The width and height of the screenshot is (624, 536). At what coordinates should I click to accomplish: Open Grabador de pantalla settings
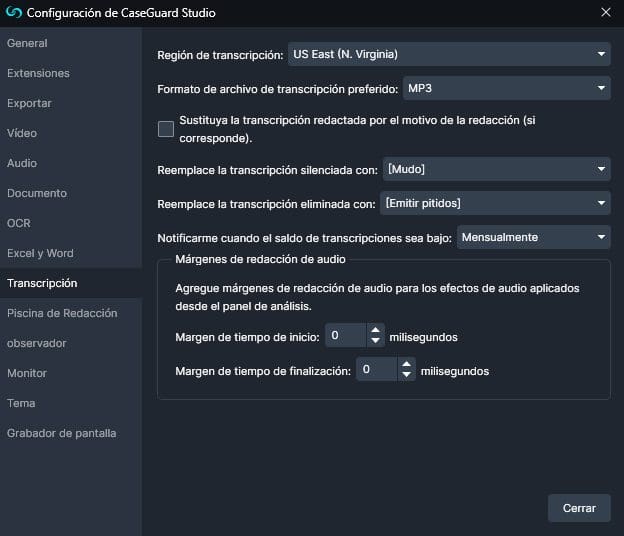(71, 433)
